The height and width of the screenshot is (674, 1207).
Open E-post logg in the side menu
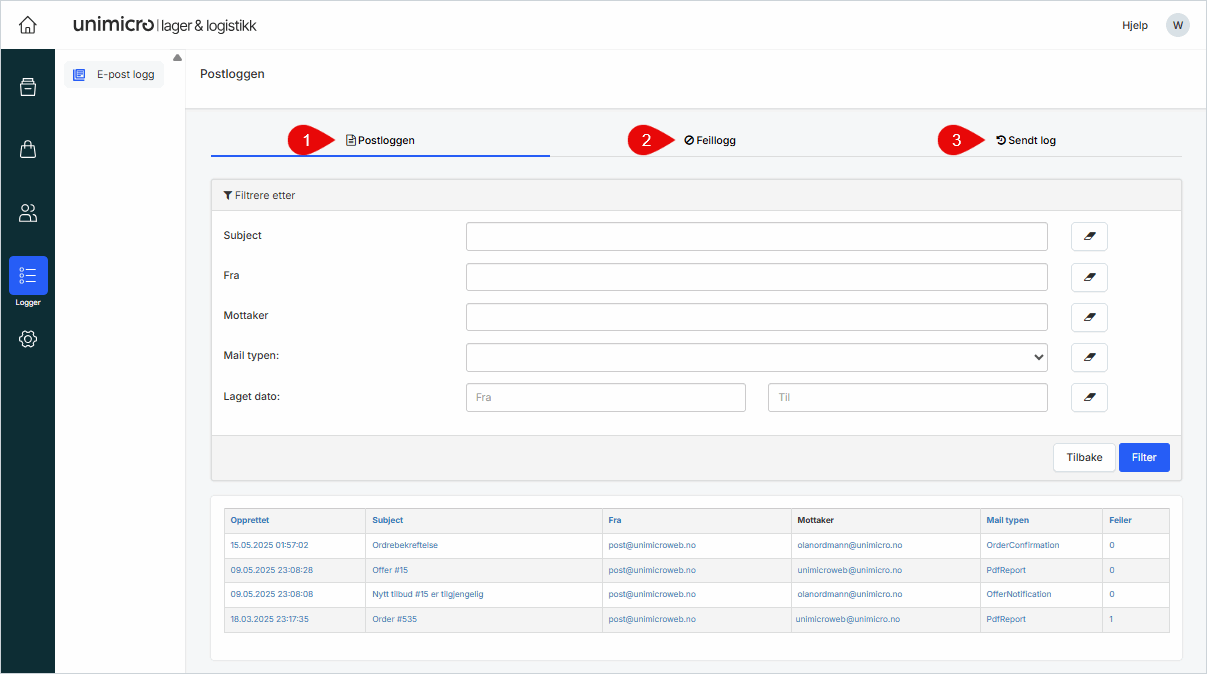(x=114, y=74)
